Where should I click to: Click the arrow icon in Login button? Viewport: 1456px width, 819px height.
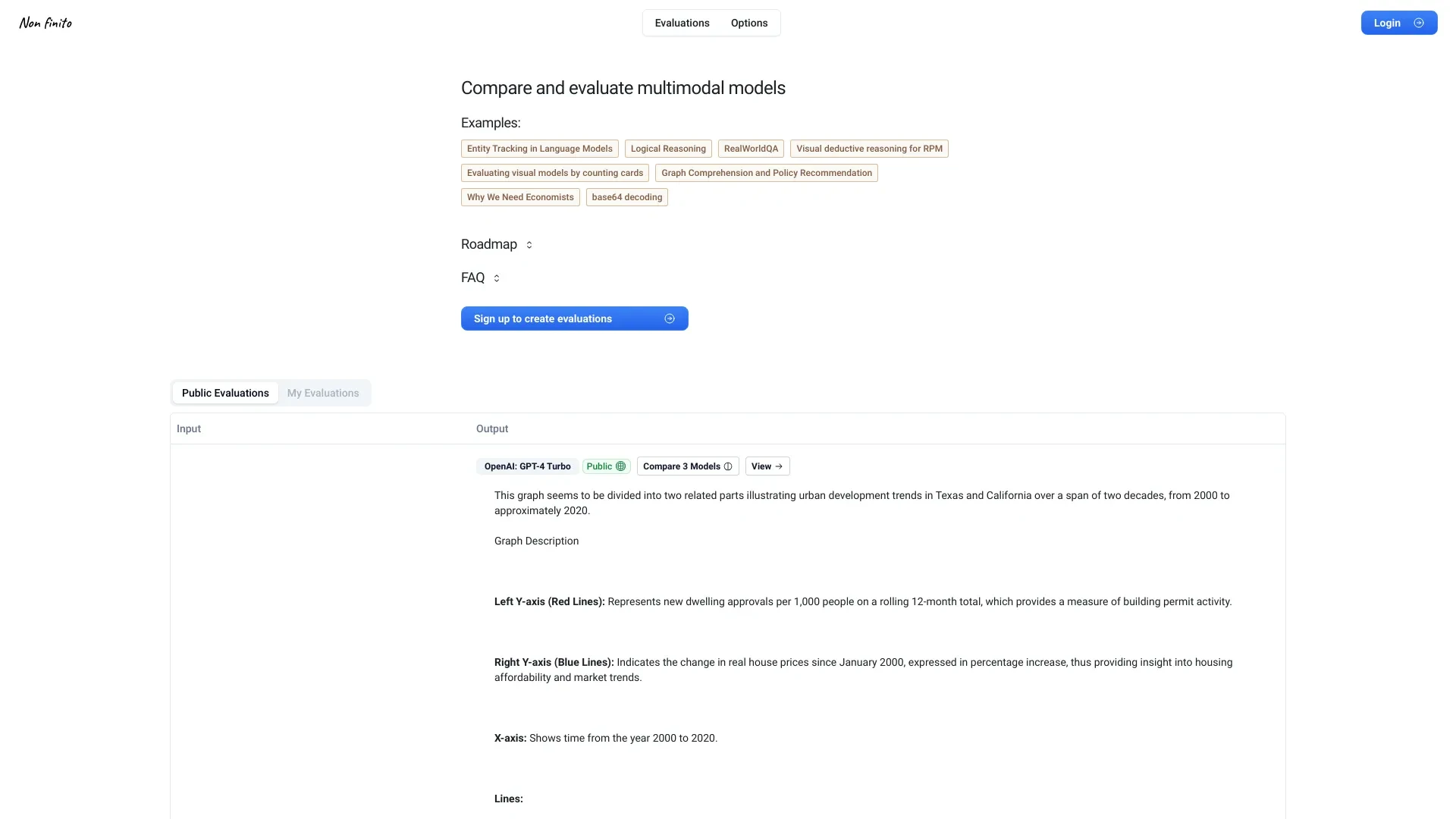[x=1419, y=23]
